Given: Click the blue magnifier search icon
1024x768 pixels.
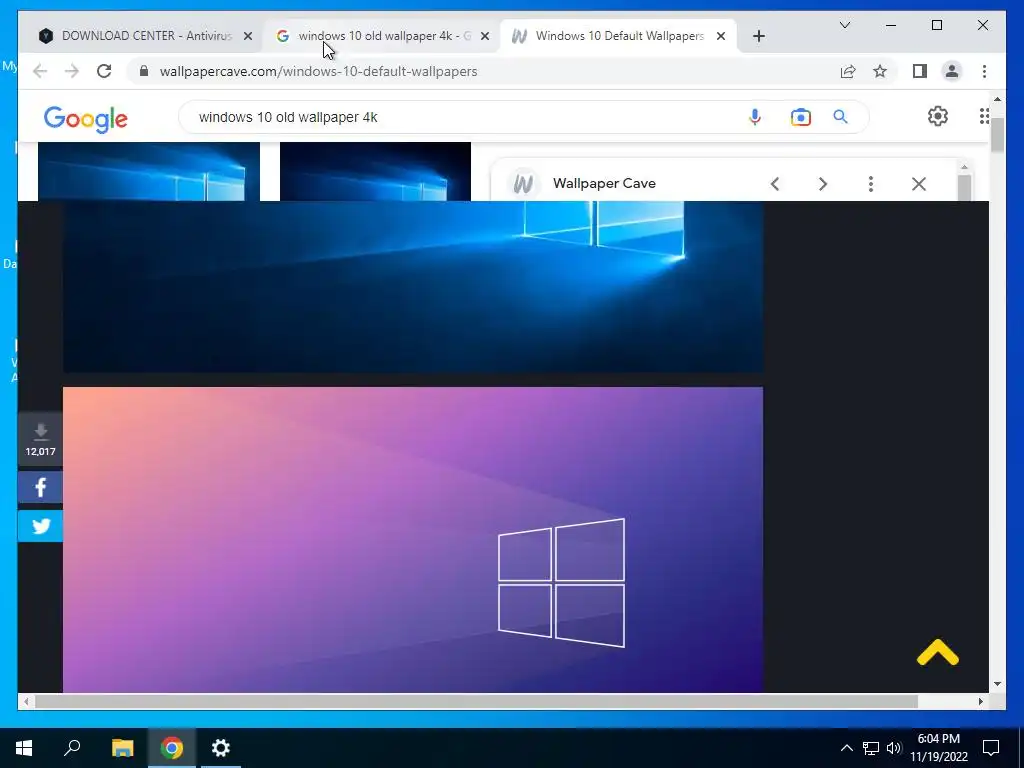Looking at the screenshot, I should pyautogui.click(x=840, y=117).
